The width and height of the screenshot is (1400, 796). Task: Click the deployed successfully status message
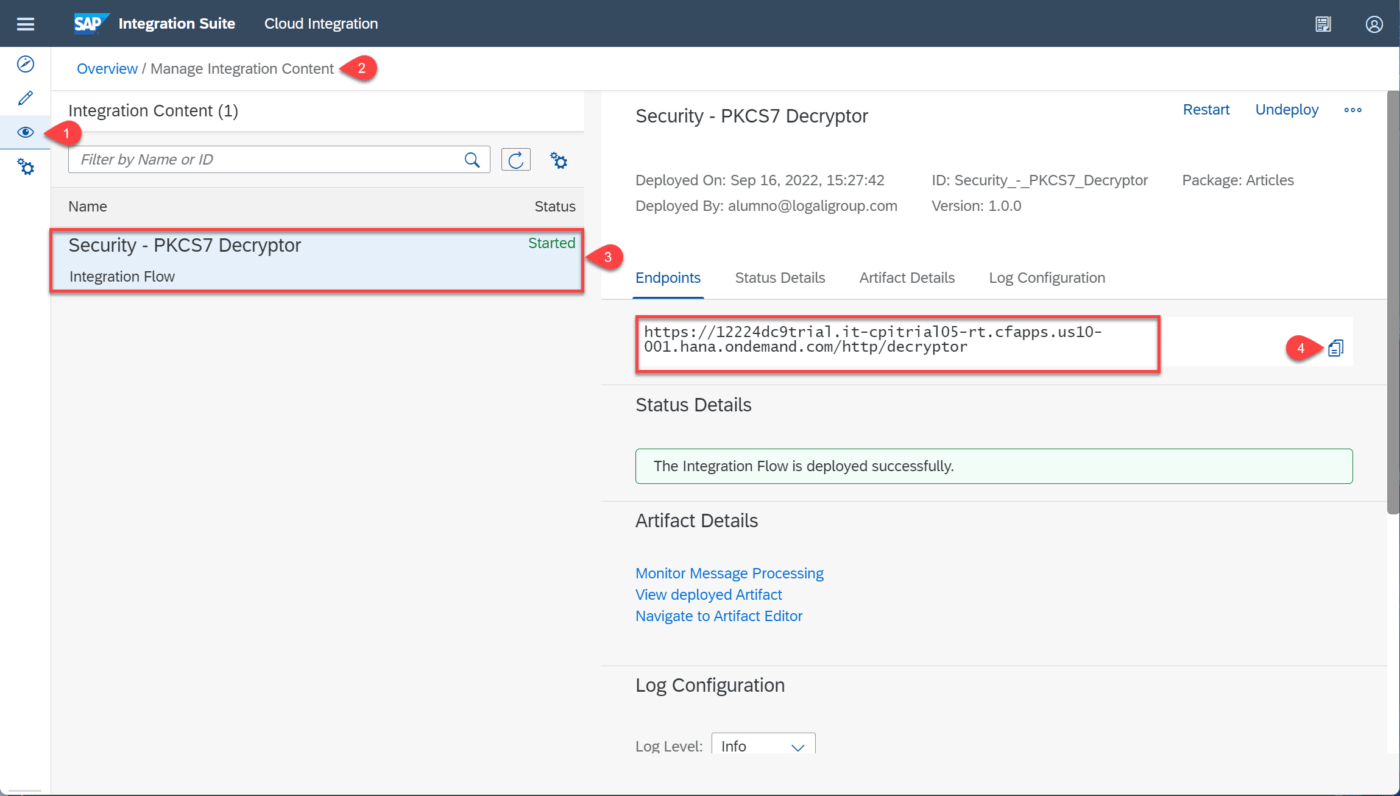coord(994,466)
